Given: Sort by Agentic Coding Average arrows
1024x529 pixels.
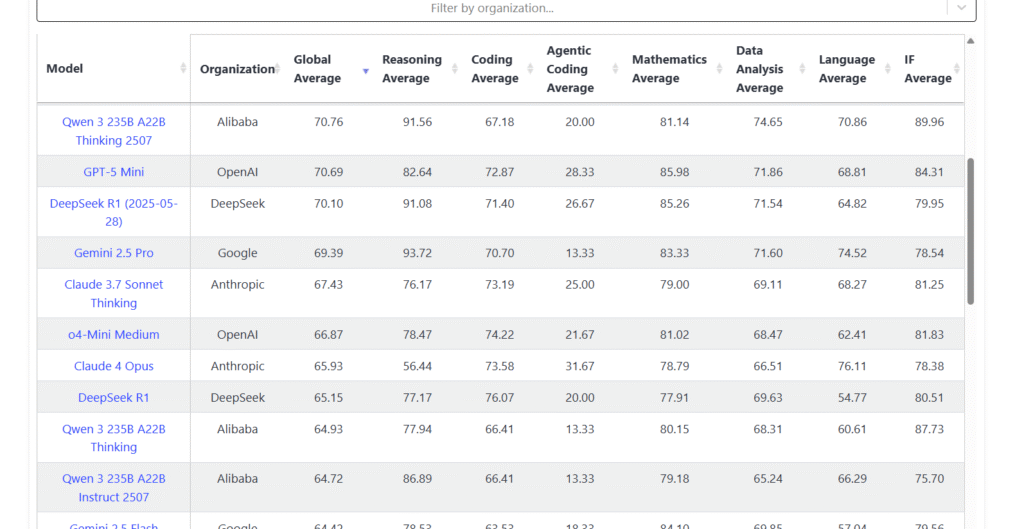Looking at the screenshot, I should 615,69.
